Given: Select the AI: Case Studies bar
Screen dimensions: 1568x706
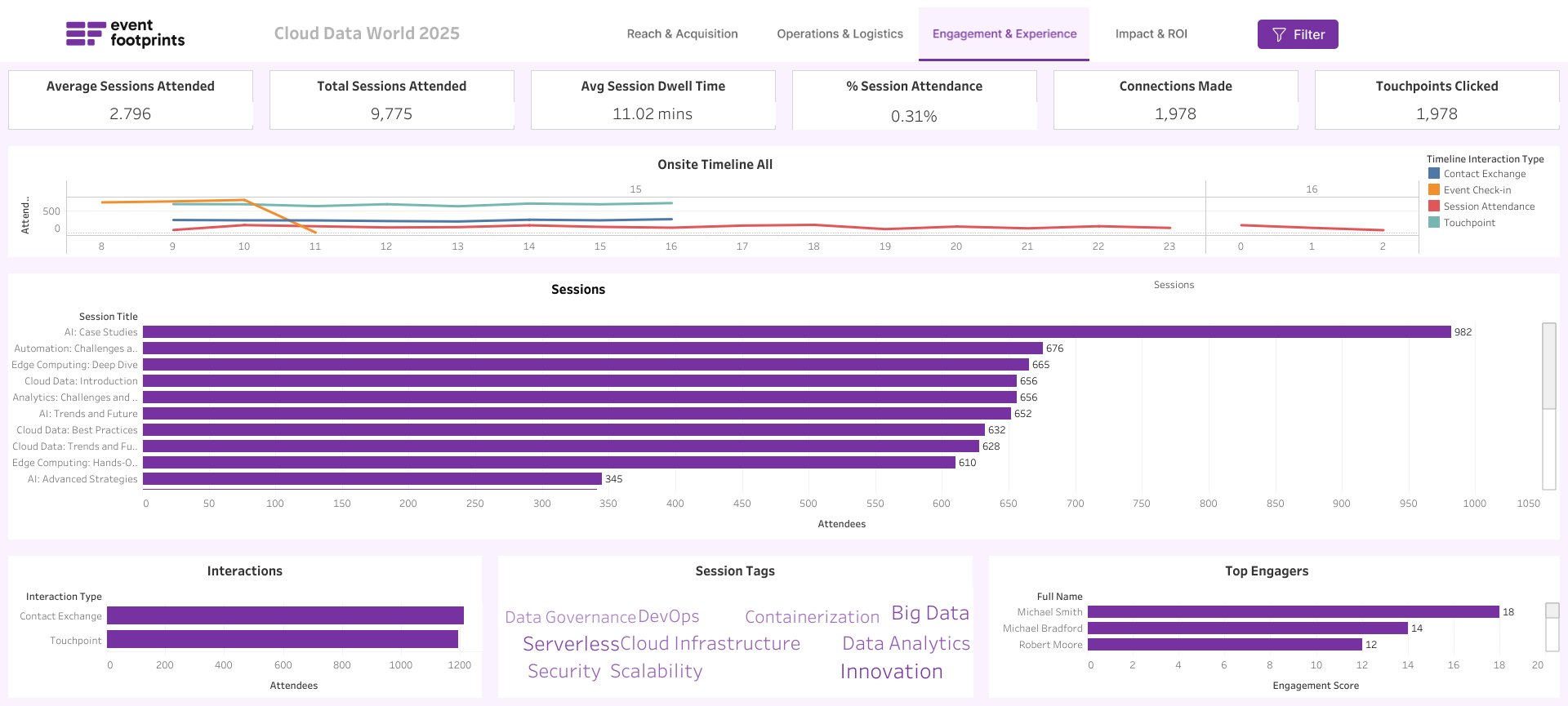Looking at the screenshot, I should point(796,332).
